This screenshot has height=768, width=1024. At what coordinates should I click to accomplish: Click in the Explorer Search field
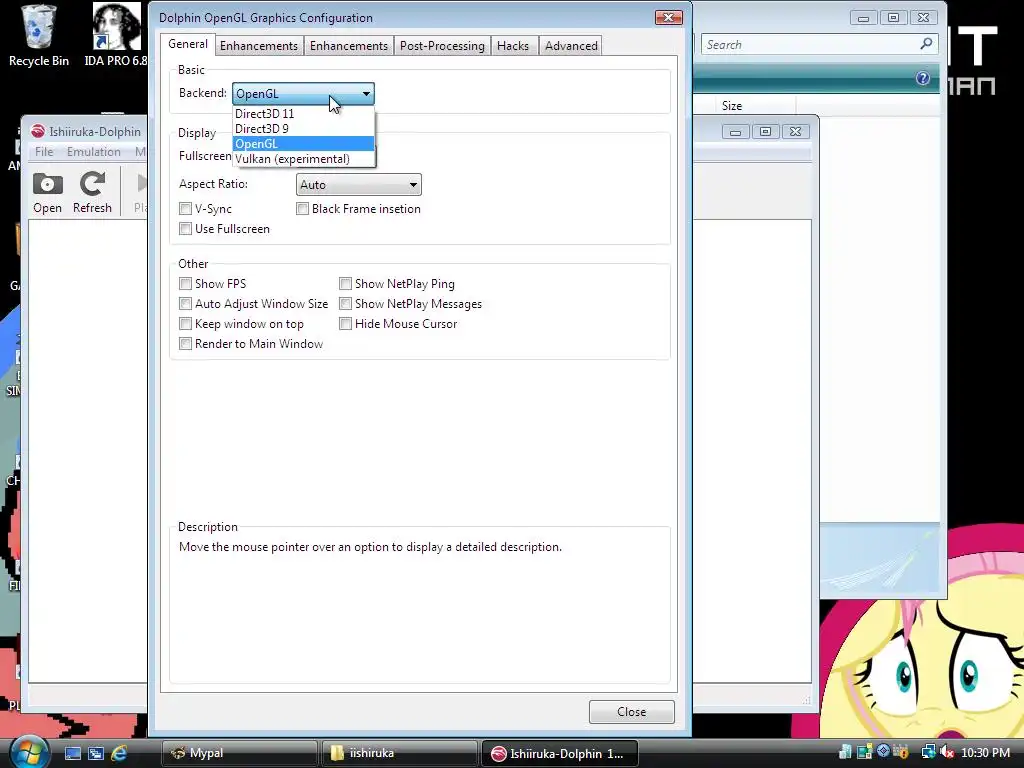point(810,44)
